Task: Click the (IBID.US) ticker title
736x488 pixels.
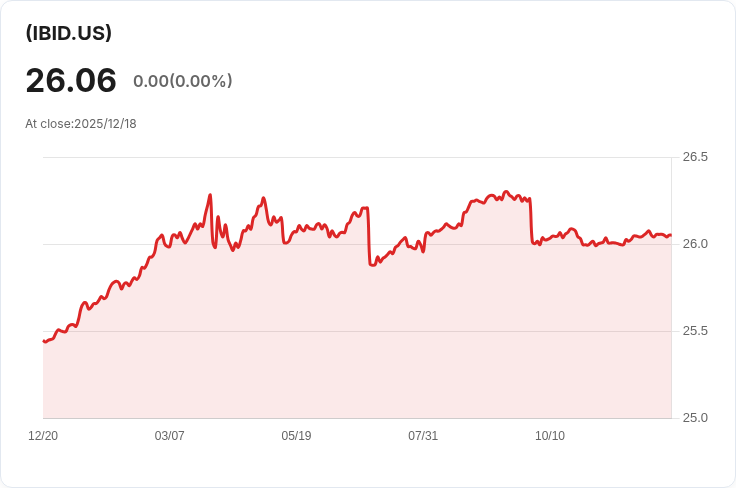Action: point(68,33)
